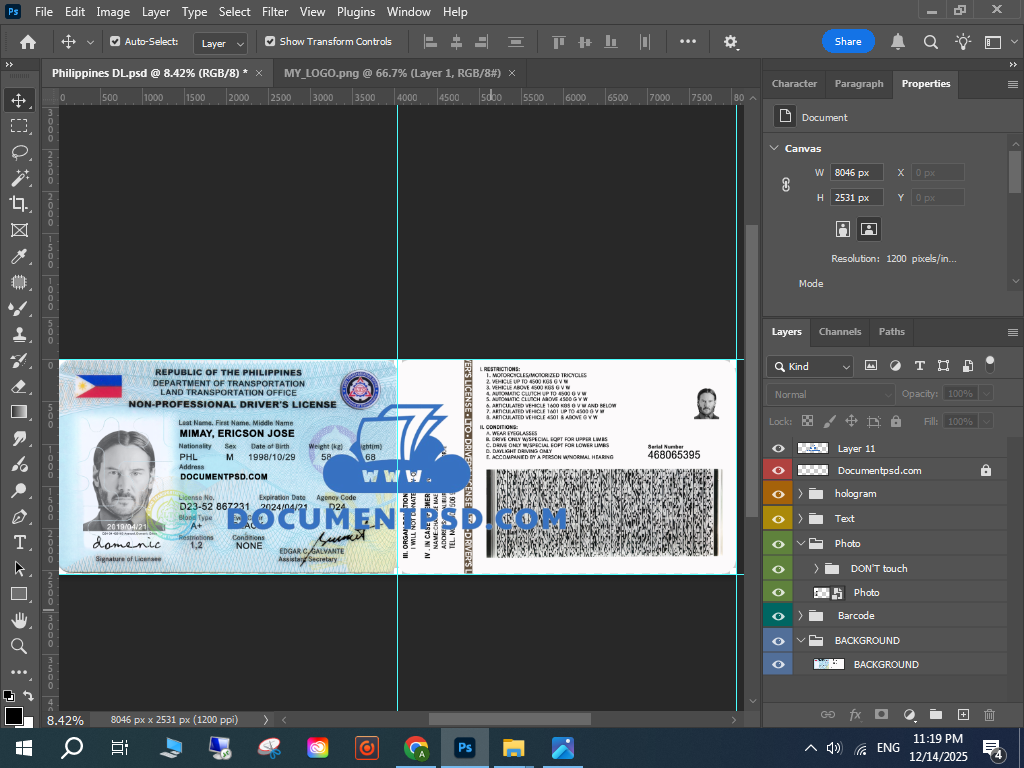The width and height of the screenshot is (1024, 768).
Task: Click the create new layer icon
Action: point(963,714)
